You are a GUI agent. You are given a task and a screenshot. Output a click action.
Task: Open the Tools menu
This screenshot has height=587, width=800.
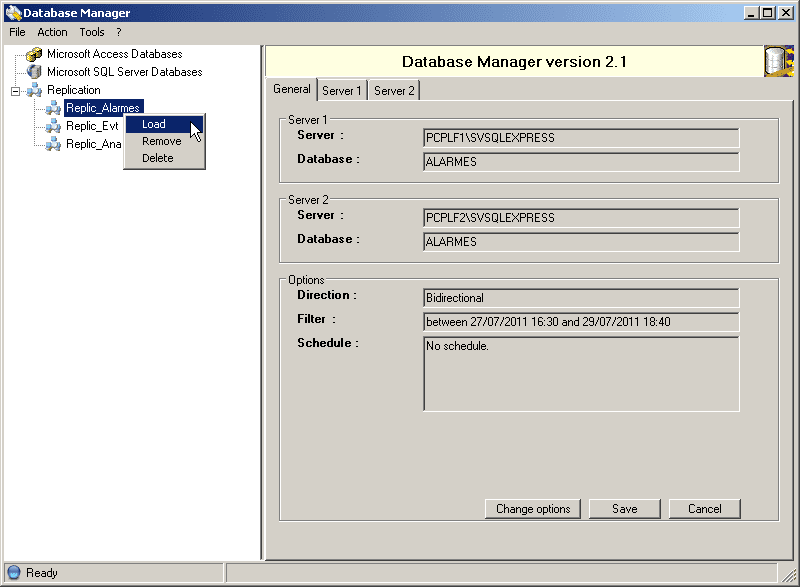coord(92,32)
